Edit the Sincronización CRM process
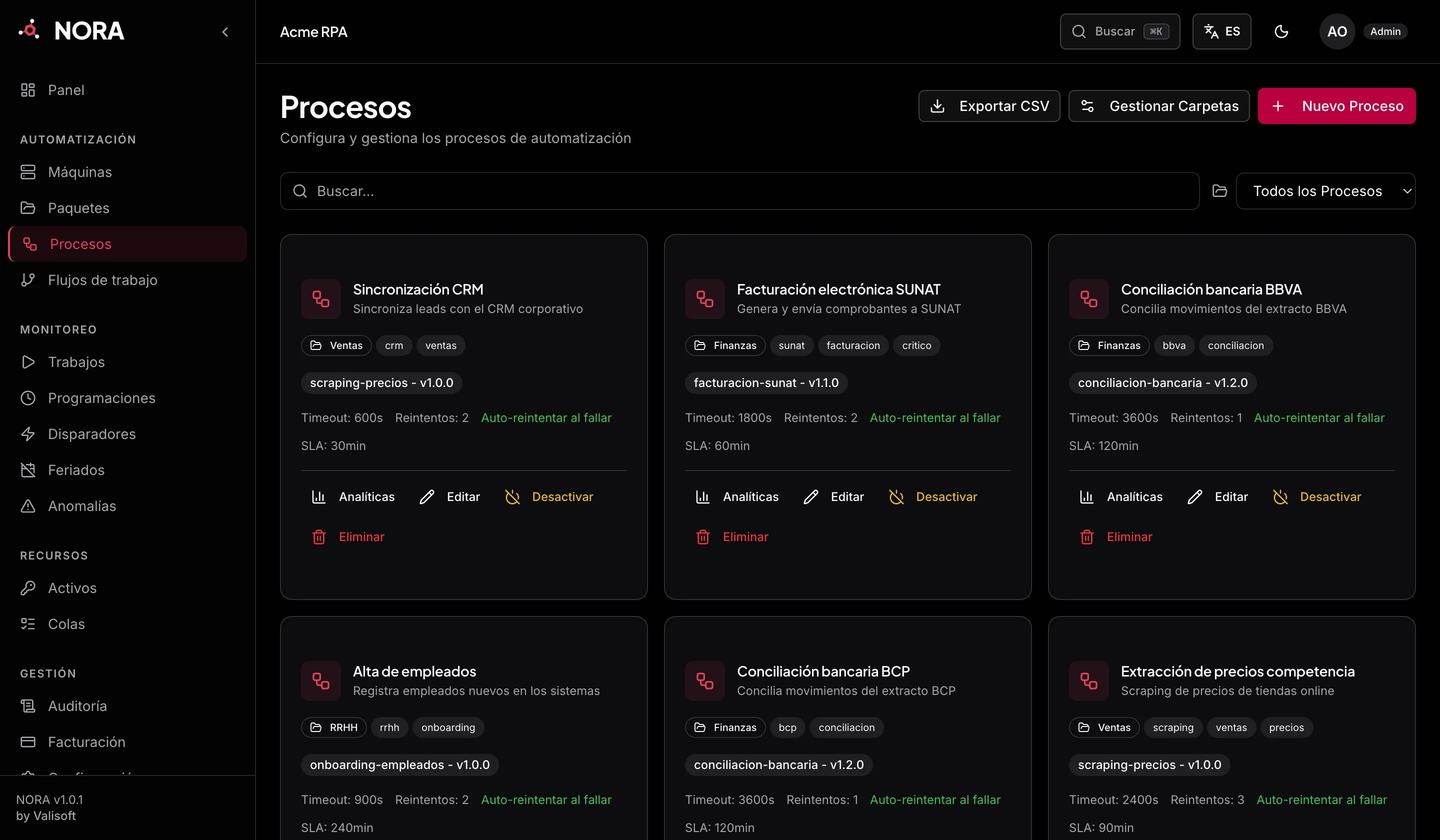The width and height of the screenshot is (1440, 840). (x=449, y=496)
